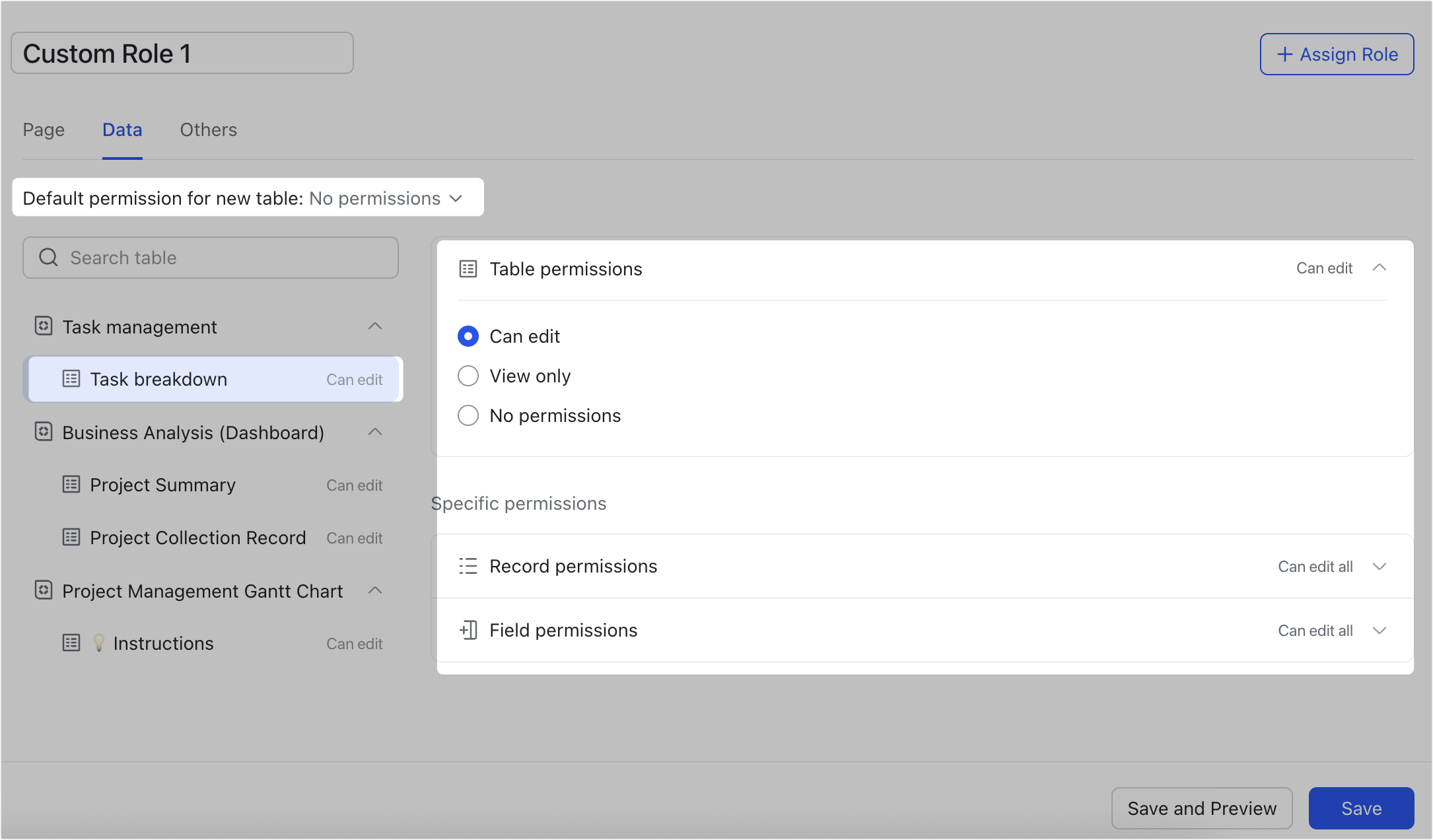
Task: Click the Field permissions title
Action: pyautogui.click(x=563, y=630)
